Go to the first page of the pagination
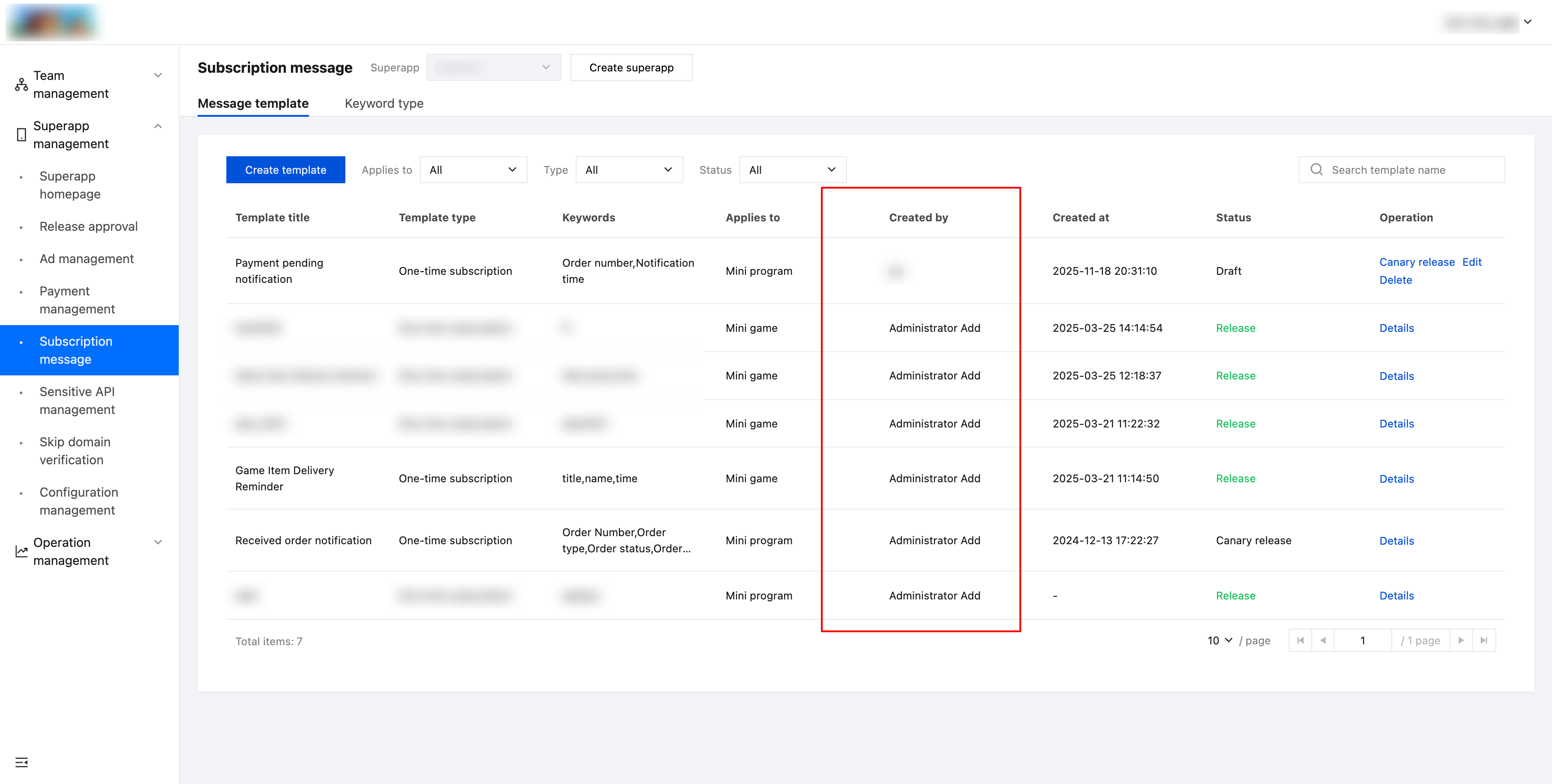 [x=1300, y=641]
